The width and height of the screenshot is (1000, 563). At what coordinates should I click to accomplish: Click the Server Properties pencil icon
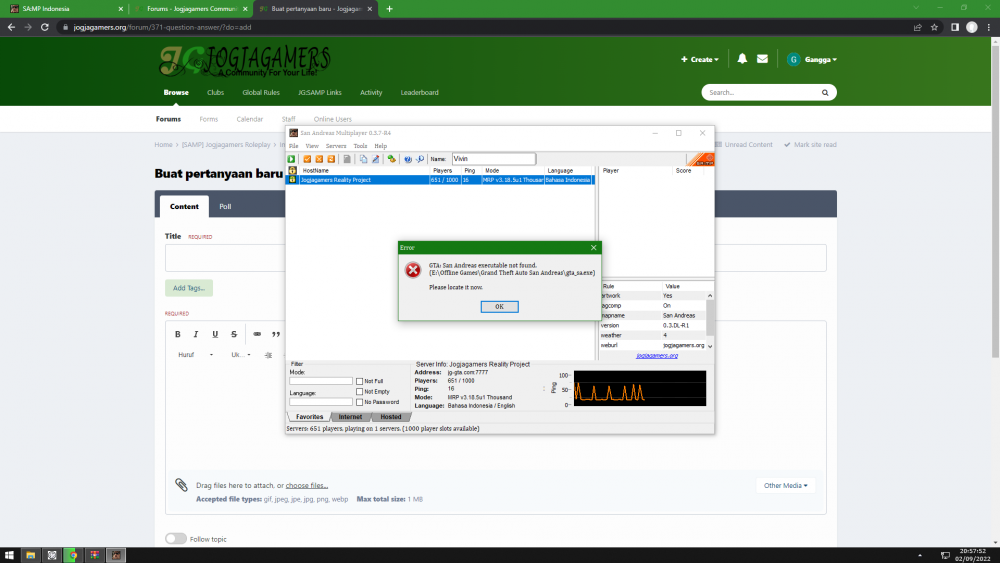click(x=376, y=159)
